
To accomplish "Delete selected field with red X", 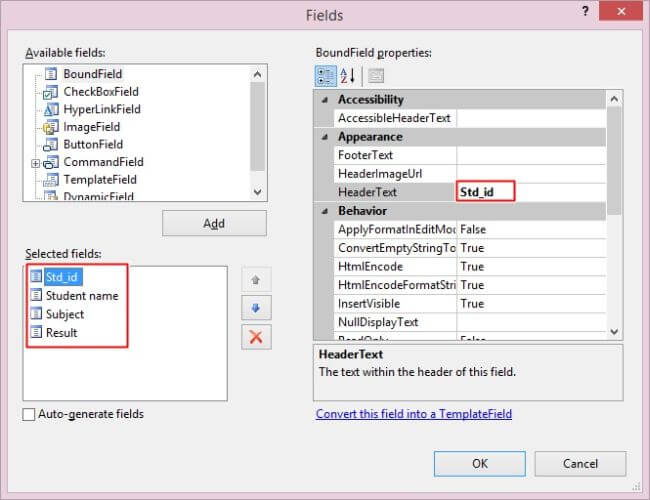I will tap(256, 337).
